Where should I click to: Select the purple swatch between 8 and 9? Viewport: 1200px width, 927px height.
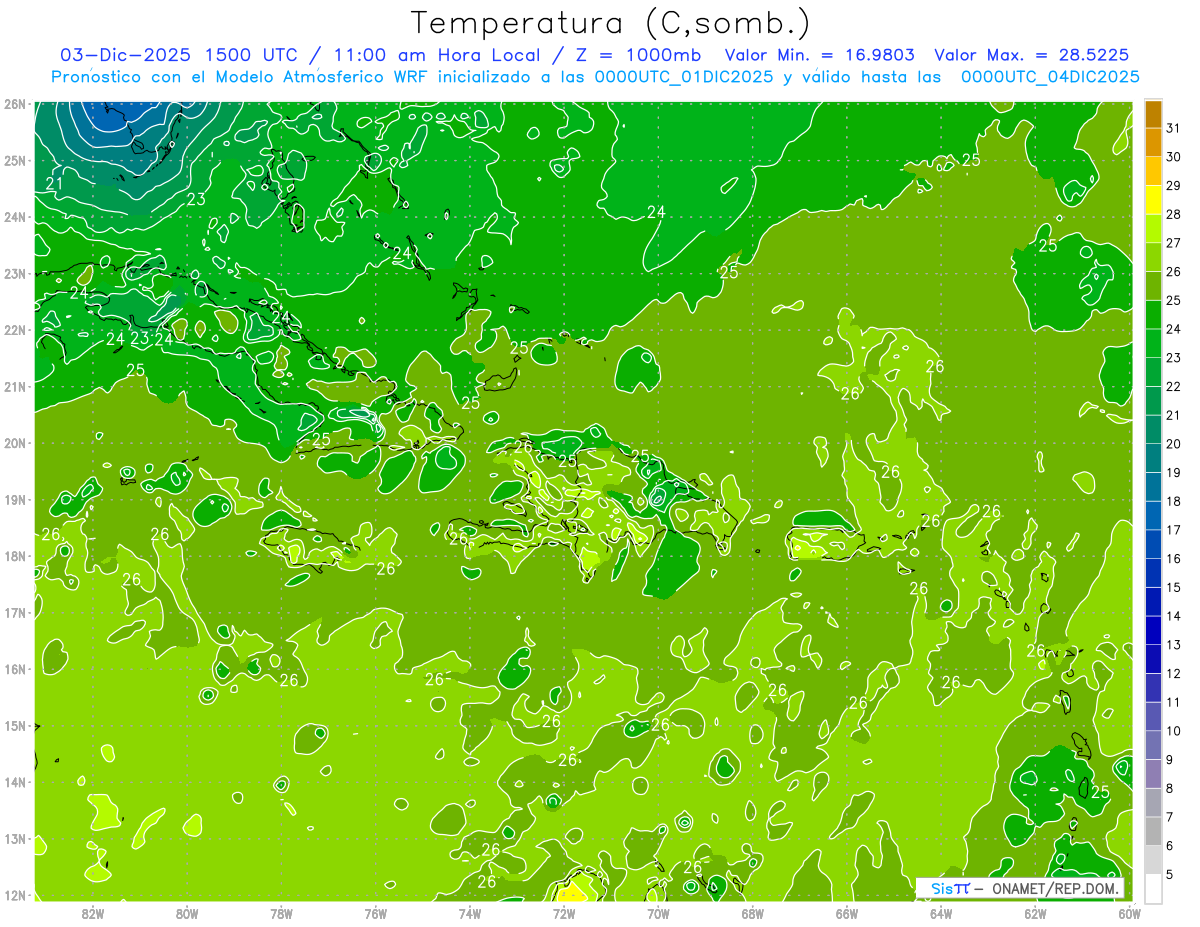tap(1153, 774)
